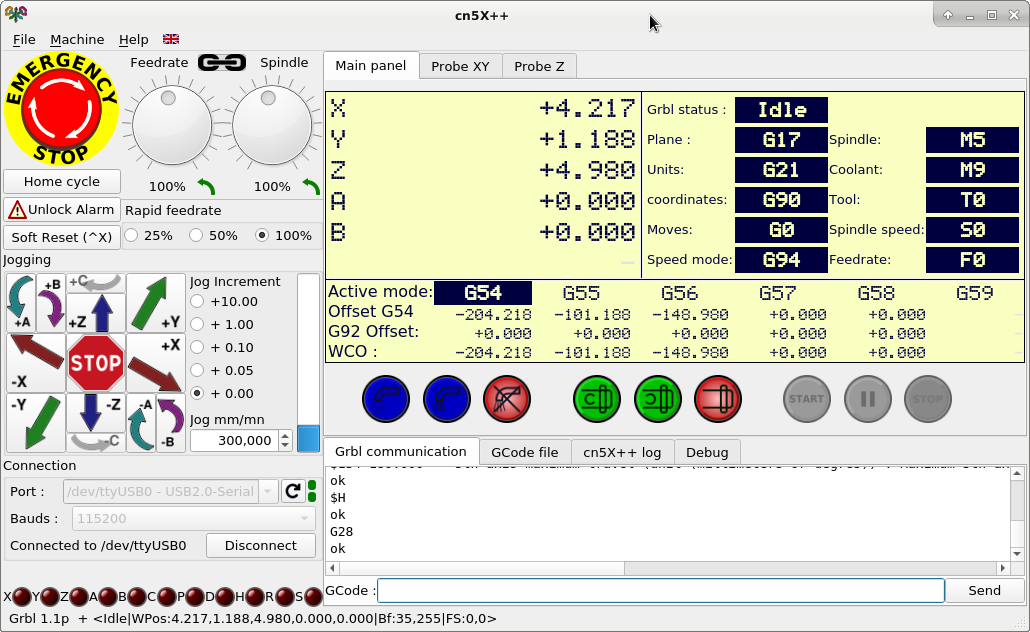This screenshot has width=1030, height=632.
Task: Open the language flag menu
Action: point(171,40)
